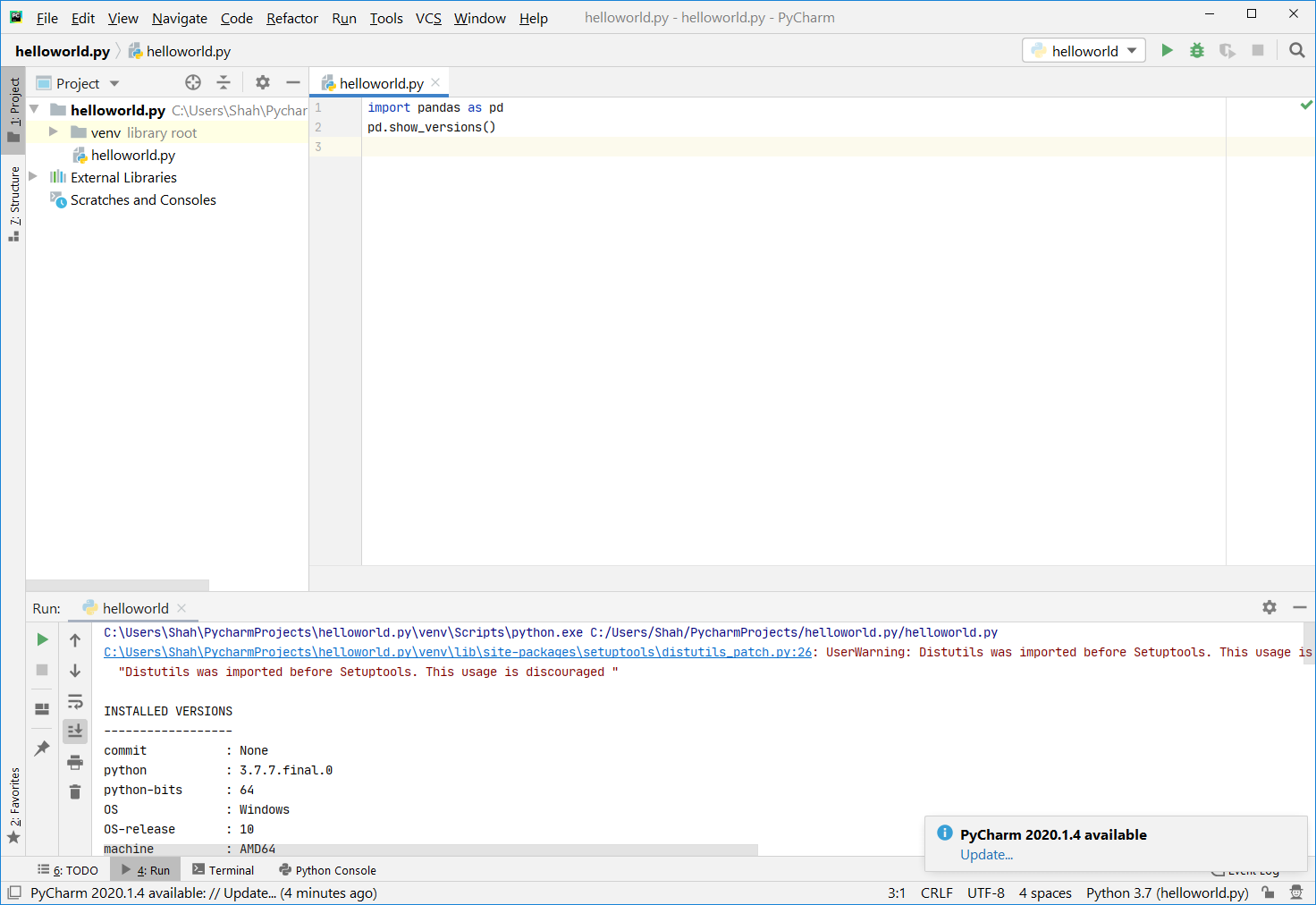Screen dimensions: 1316x905
Task: Change line separator CRLF
Action: (x=936, y=892)
